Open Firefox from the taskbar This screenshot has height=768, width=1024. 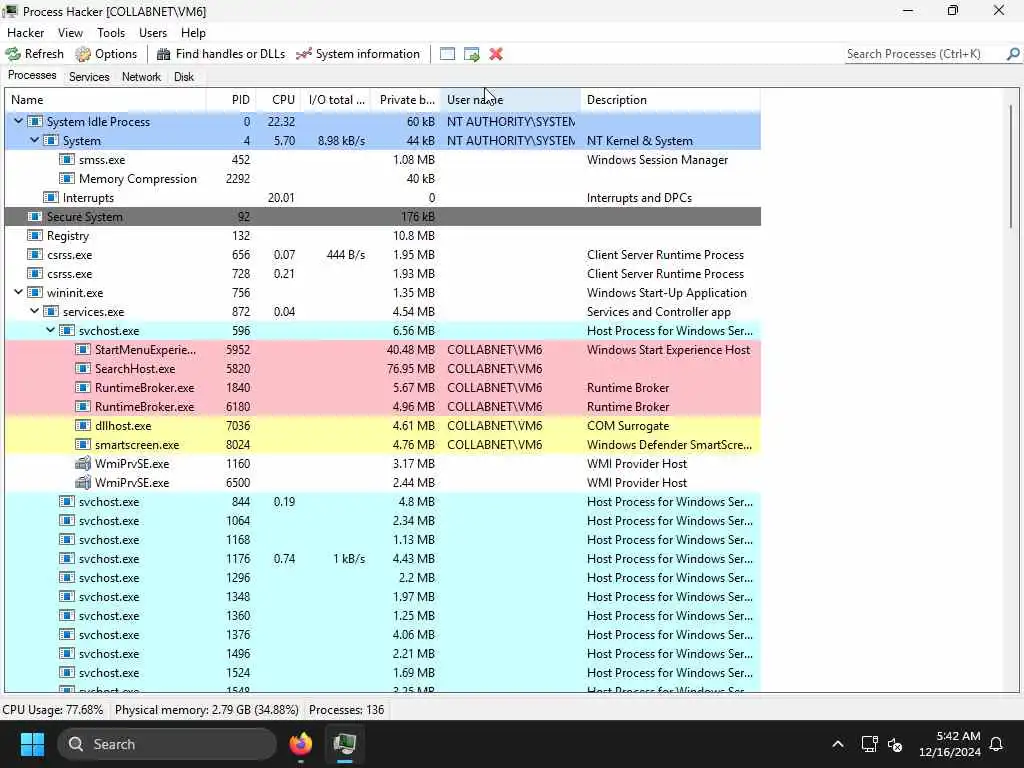[x=300, y=744]
